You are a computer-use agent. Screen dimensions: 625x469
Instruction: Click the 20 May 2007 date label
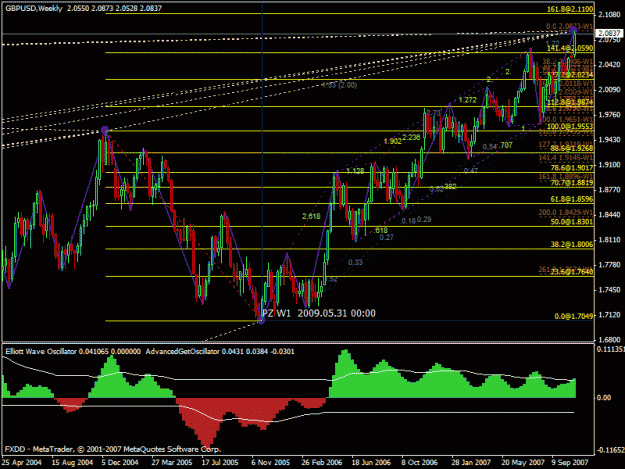point(523,462)
